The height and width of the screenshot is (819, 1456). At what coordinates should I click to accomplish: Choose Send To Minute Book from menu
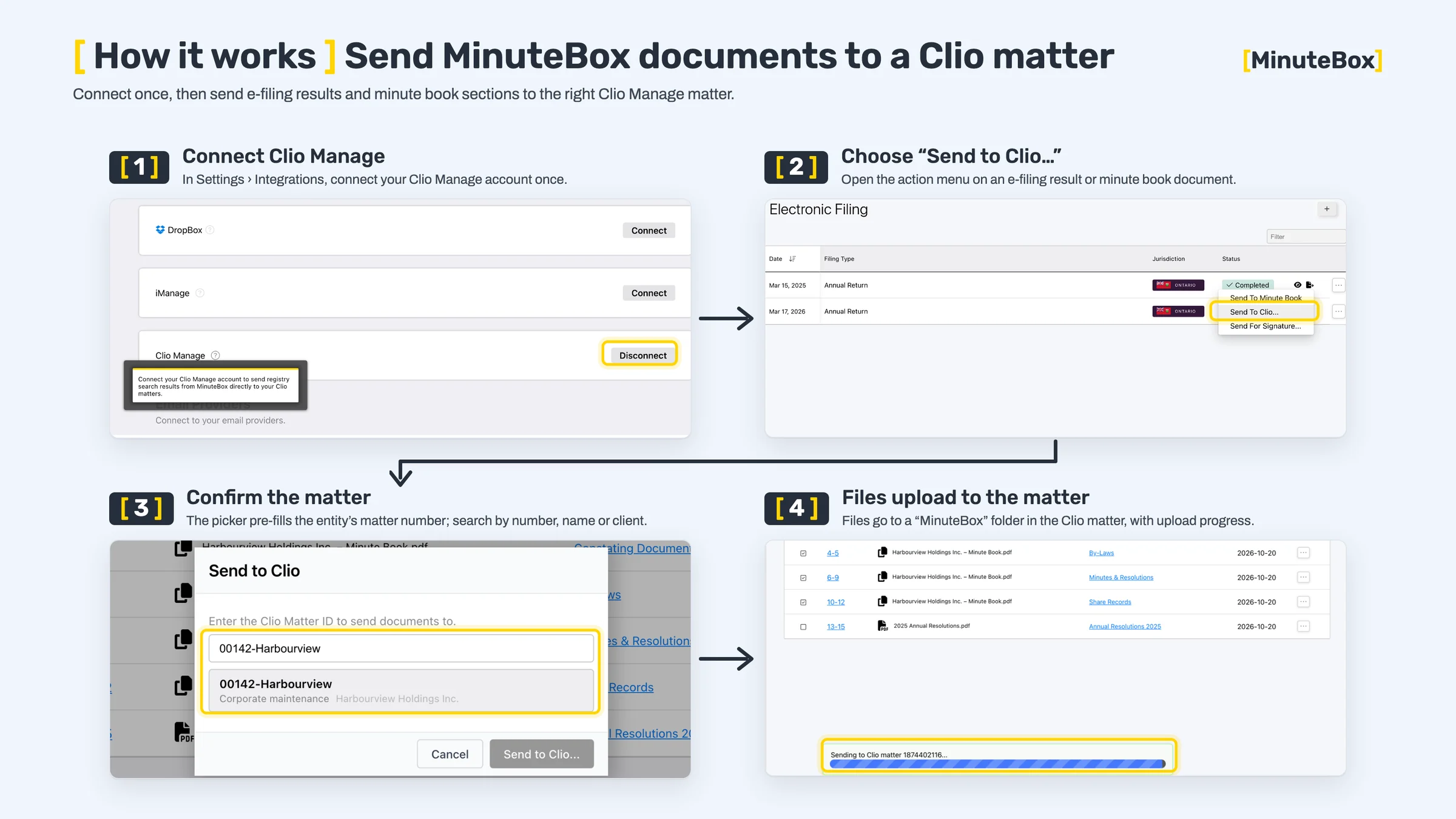[1266, 298]
